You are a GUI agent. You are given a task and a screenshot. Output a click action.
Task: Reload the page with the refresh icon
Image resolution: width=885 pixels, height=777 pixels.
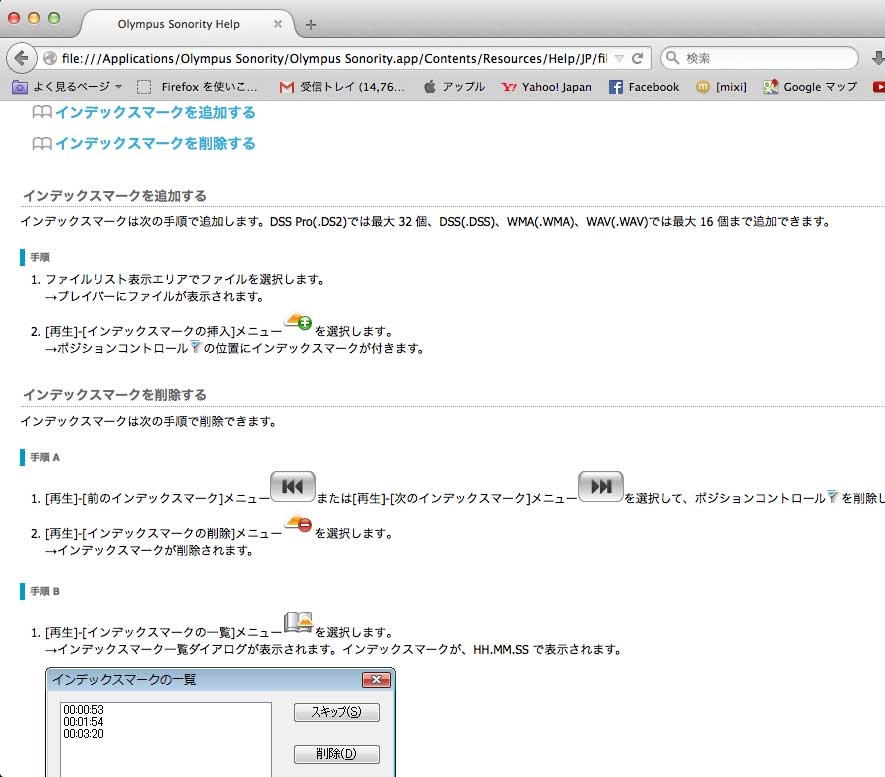(637, 58)
